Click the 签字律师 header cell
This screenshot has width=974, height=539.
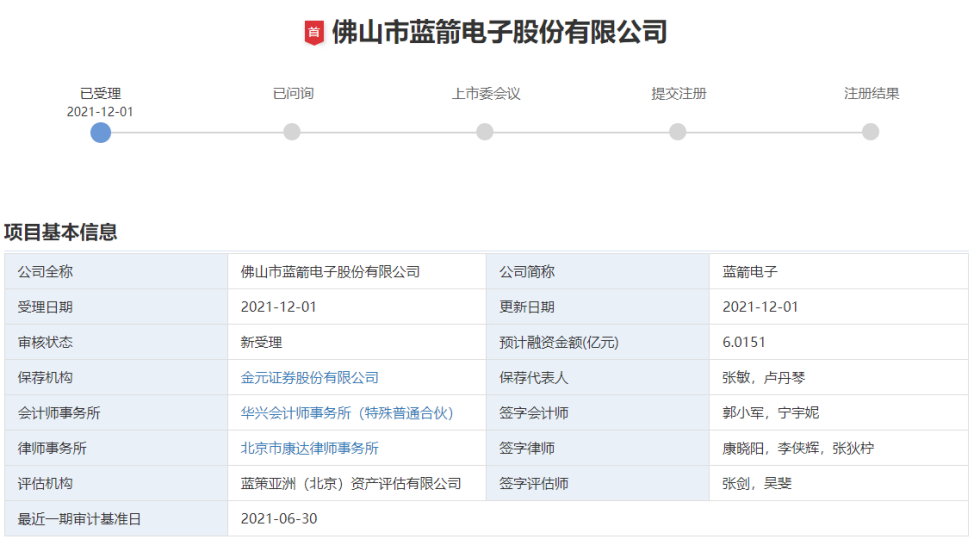(598, 448)
